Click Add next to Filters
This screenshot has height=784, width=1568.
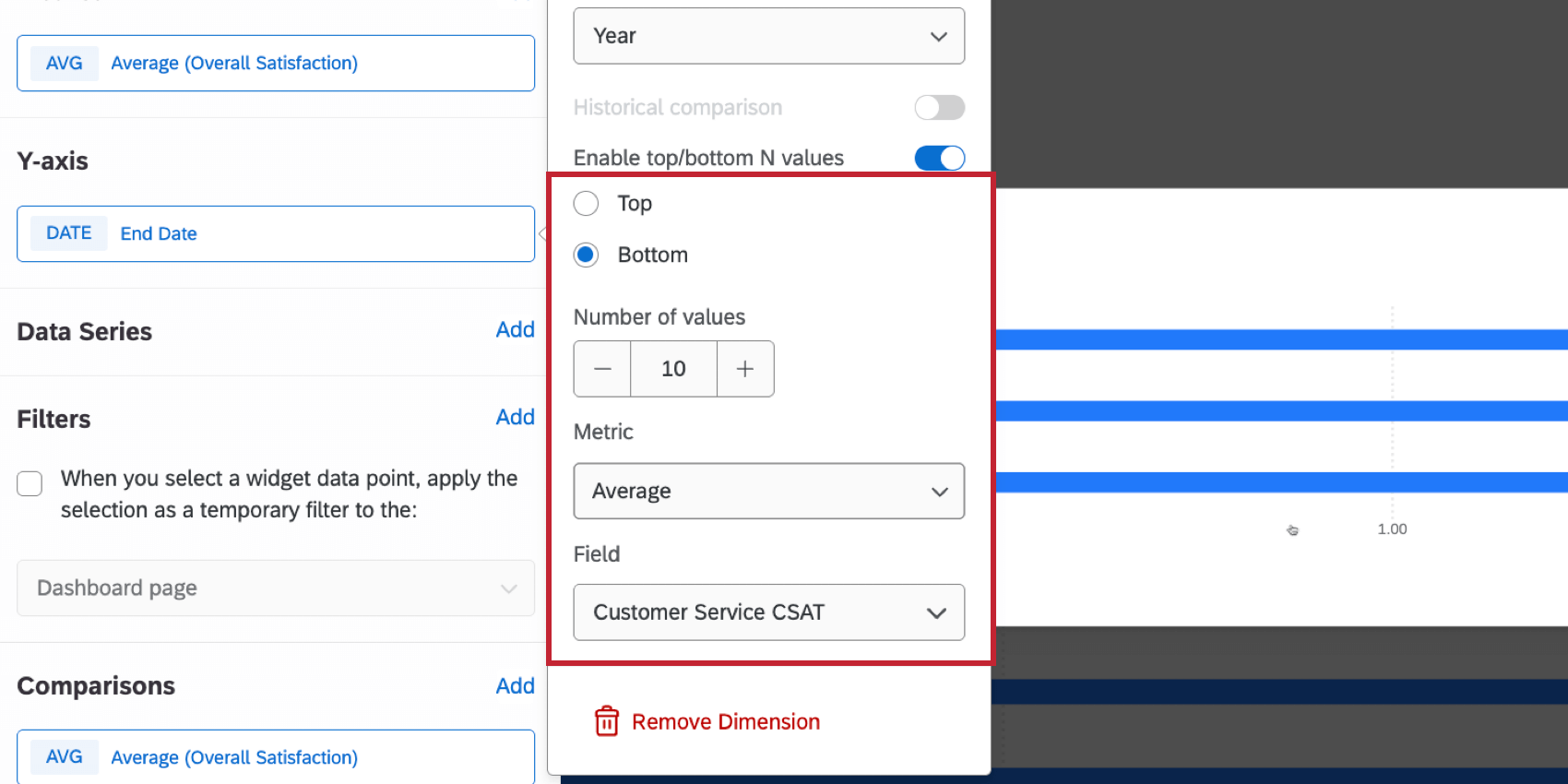click(515, 417)
